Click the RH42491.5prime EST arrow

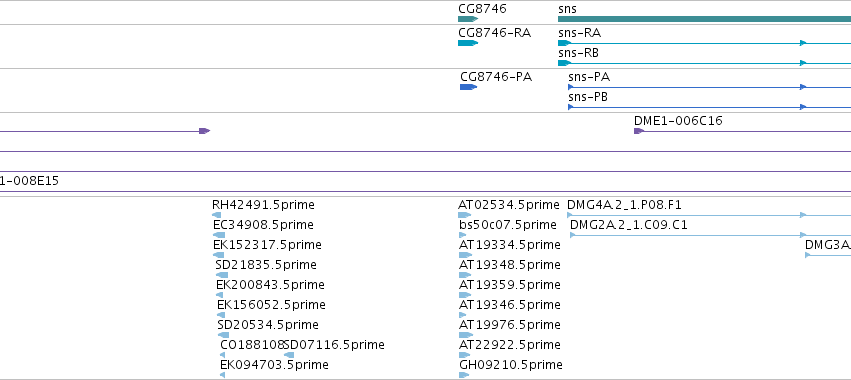[219, 215]
